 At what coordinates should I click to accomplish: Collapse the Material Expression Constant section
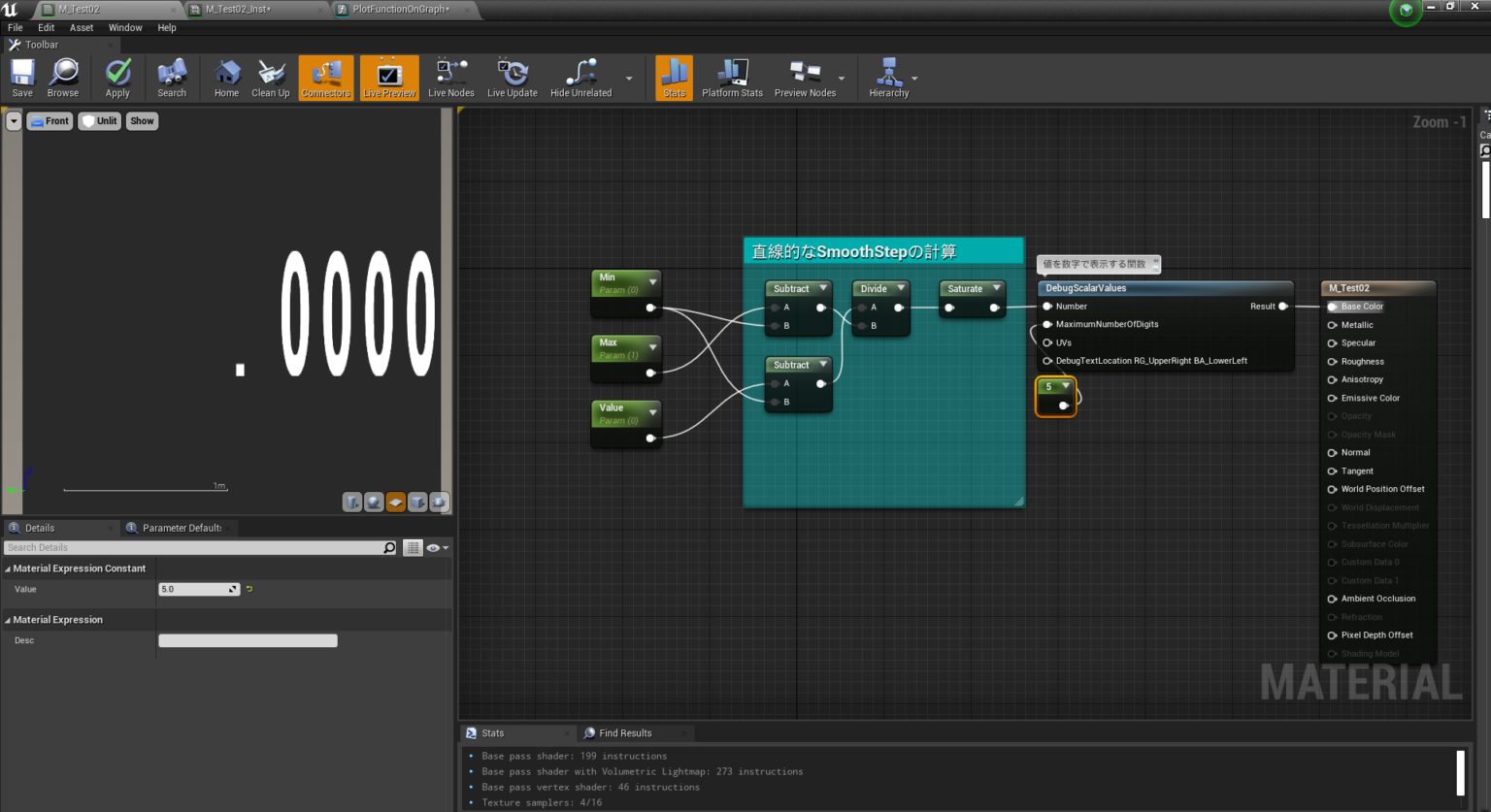(x=8, y=568)
